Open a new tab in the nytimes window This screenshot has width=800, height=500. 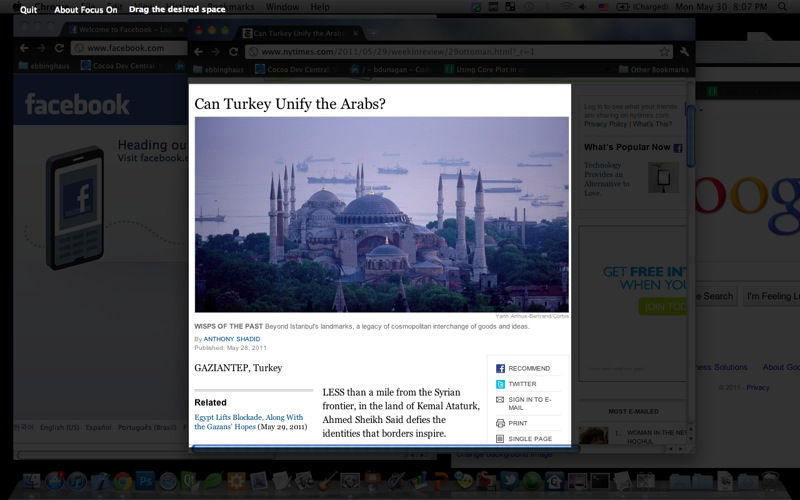coord(373,33)
